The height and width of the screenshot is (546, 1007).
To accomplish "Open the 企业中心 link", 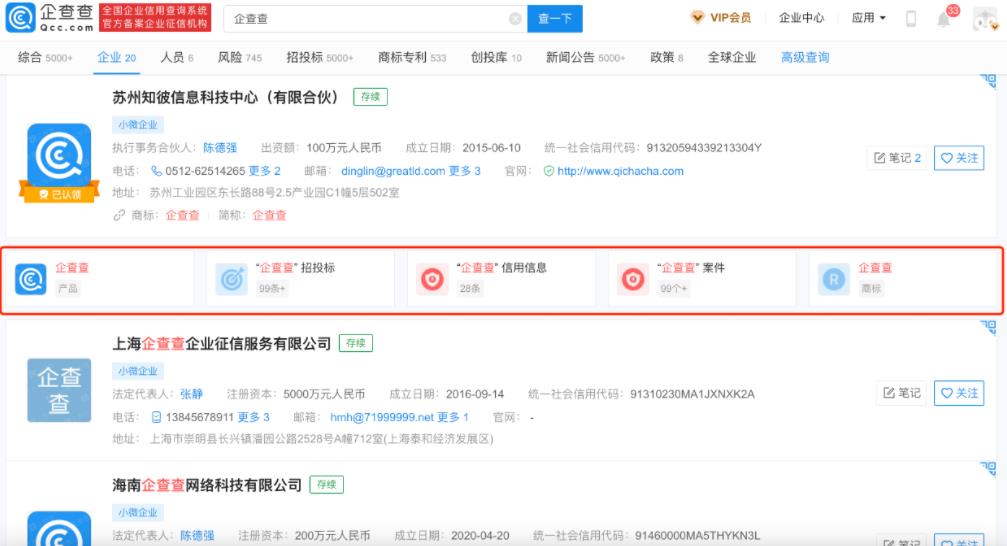I will [x=801, y=18].
